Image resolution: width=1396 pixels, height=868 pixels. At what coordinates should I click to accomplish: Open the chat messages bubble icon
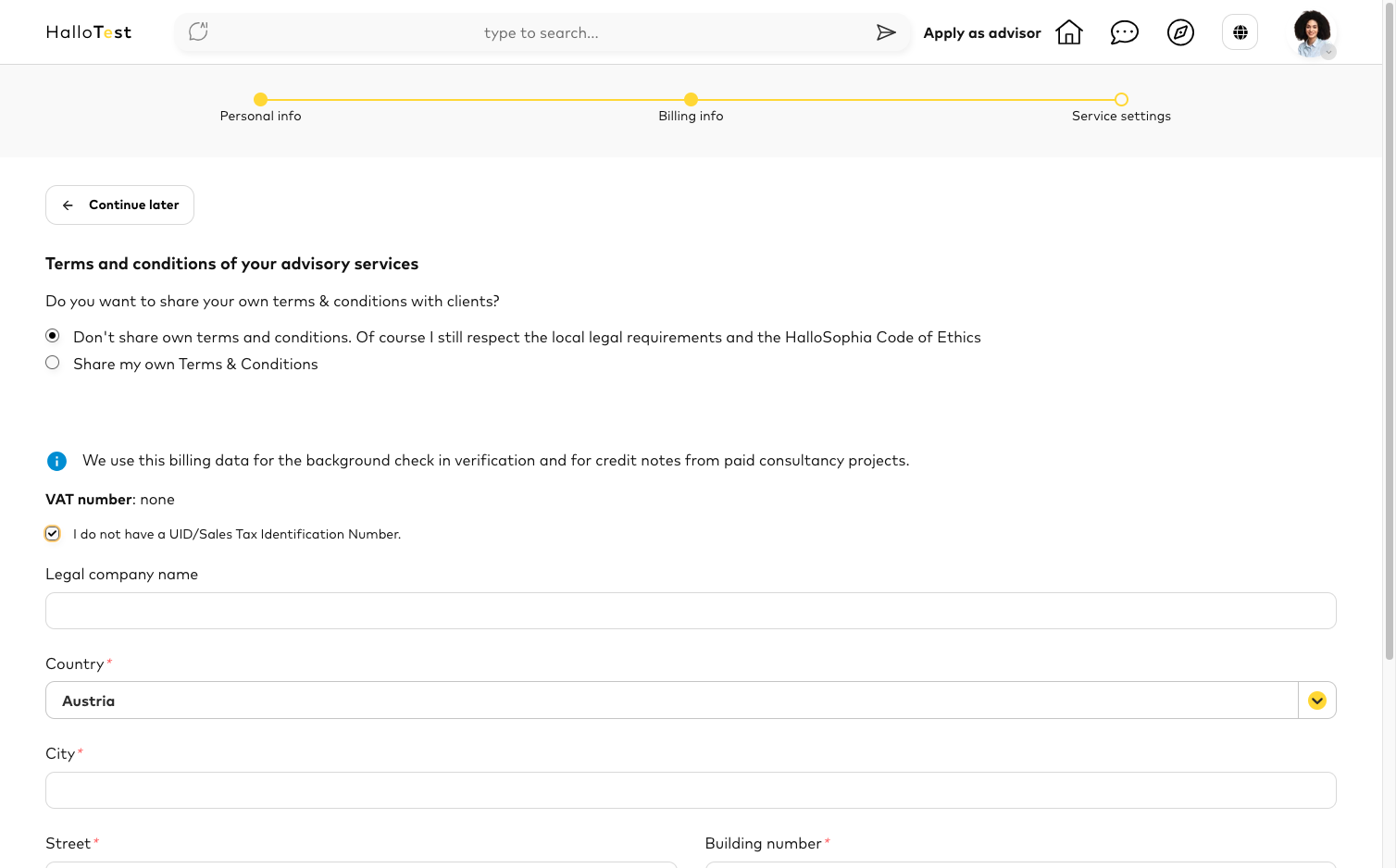click(1125, 32)
